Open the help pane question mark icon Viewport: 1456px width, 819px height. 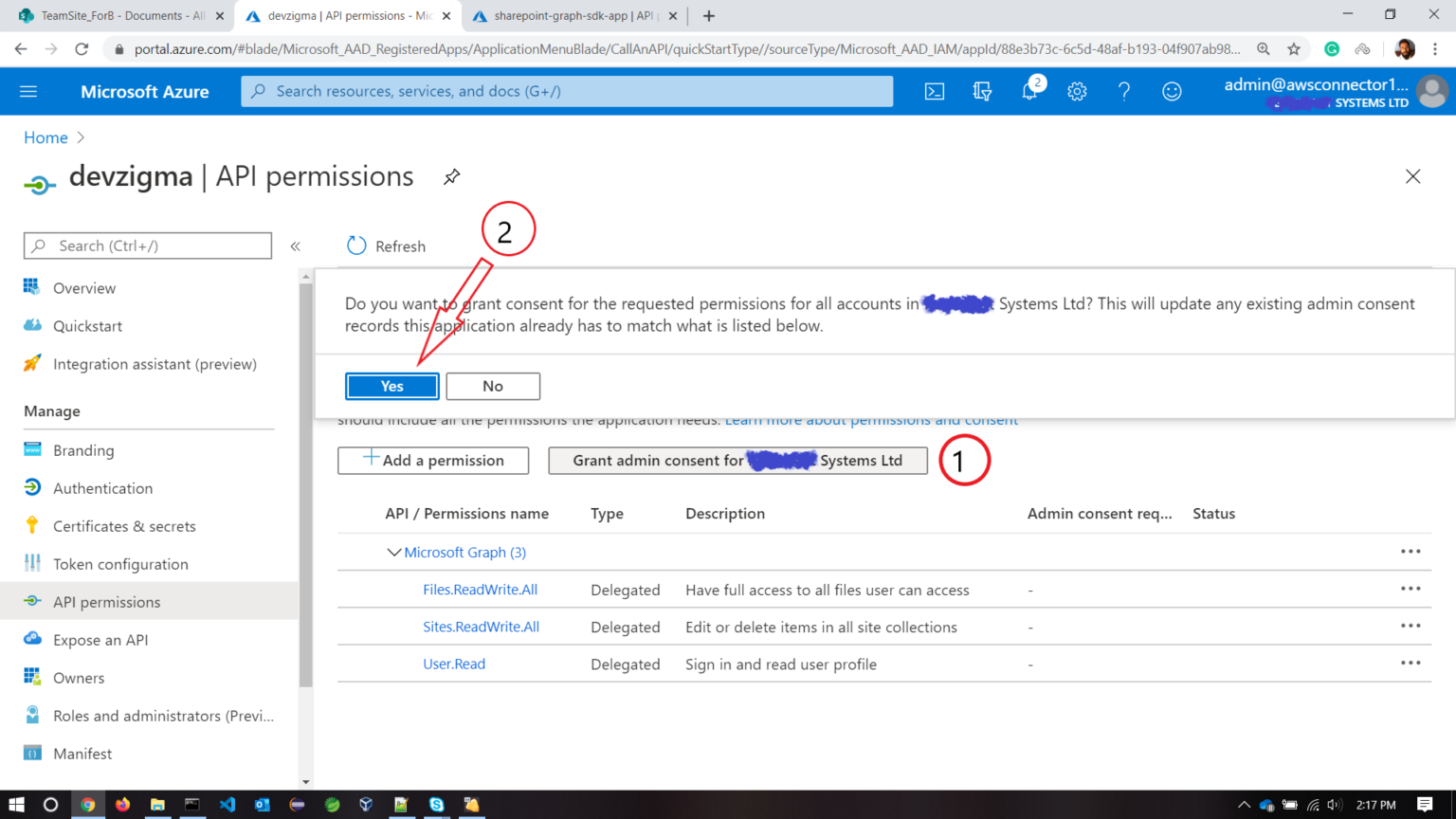click(1124, 91)
